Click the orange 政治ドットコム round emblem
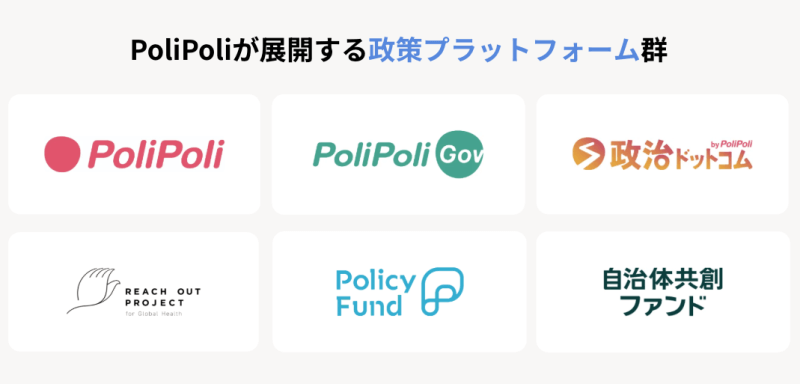The image size is (800, 384). [x=588, y=154]
